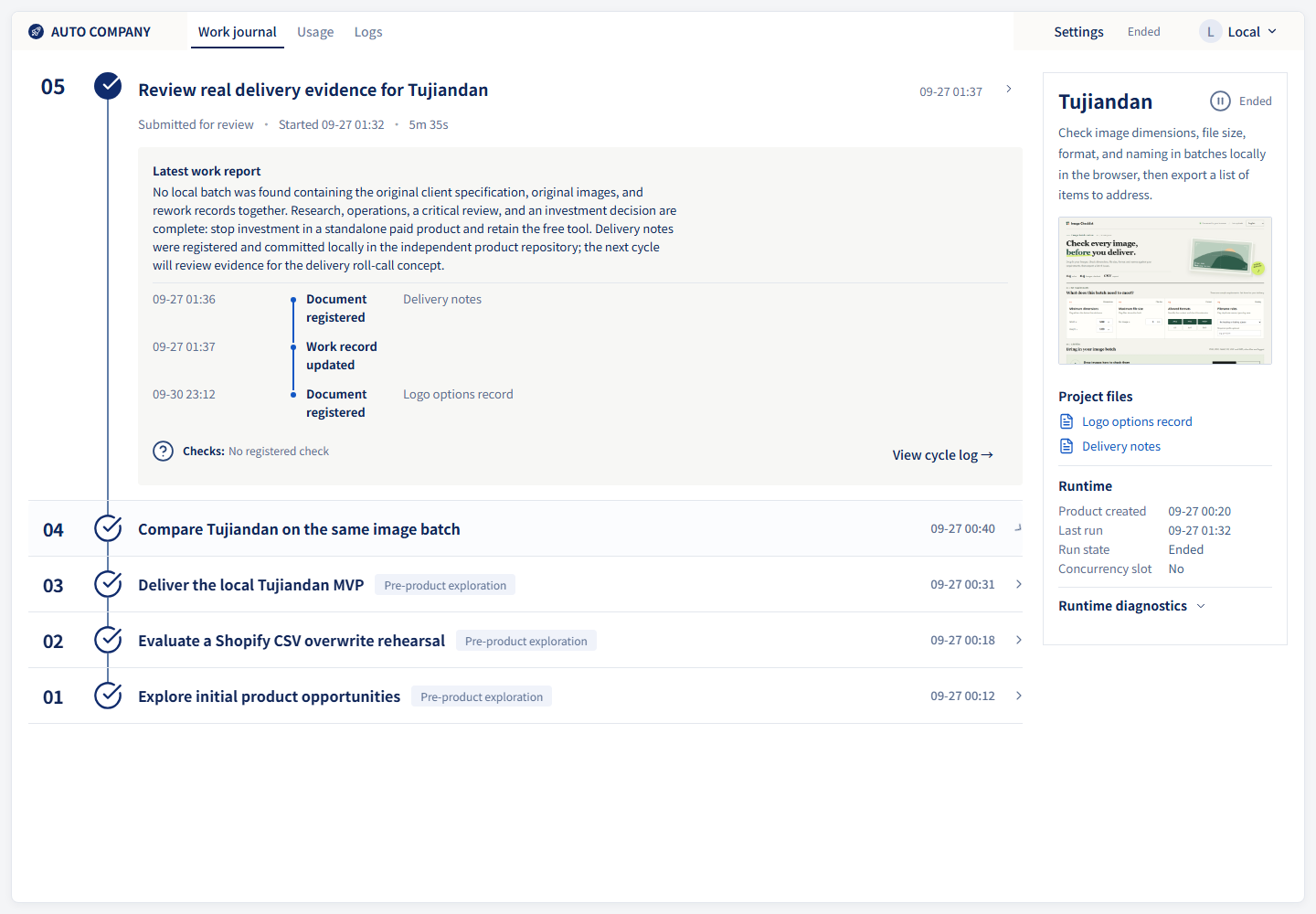The height and width of the screenshot is (914, 1316).
Task: Expand Explore initial product opportunities row chevron
Action: (x=1019, y=696)
